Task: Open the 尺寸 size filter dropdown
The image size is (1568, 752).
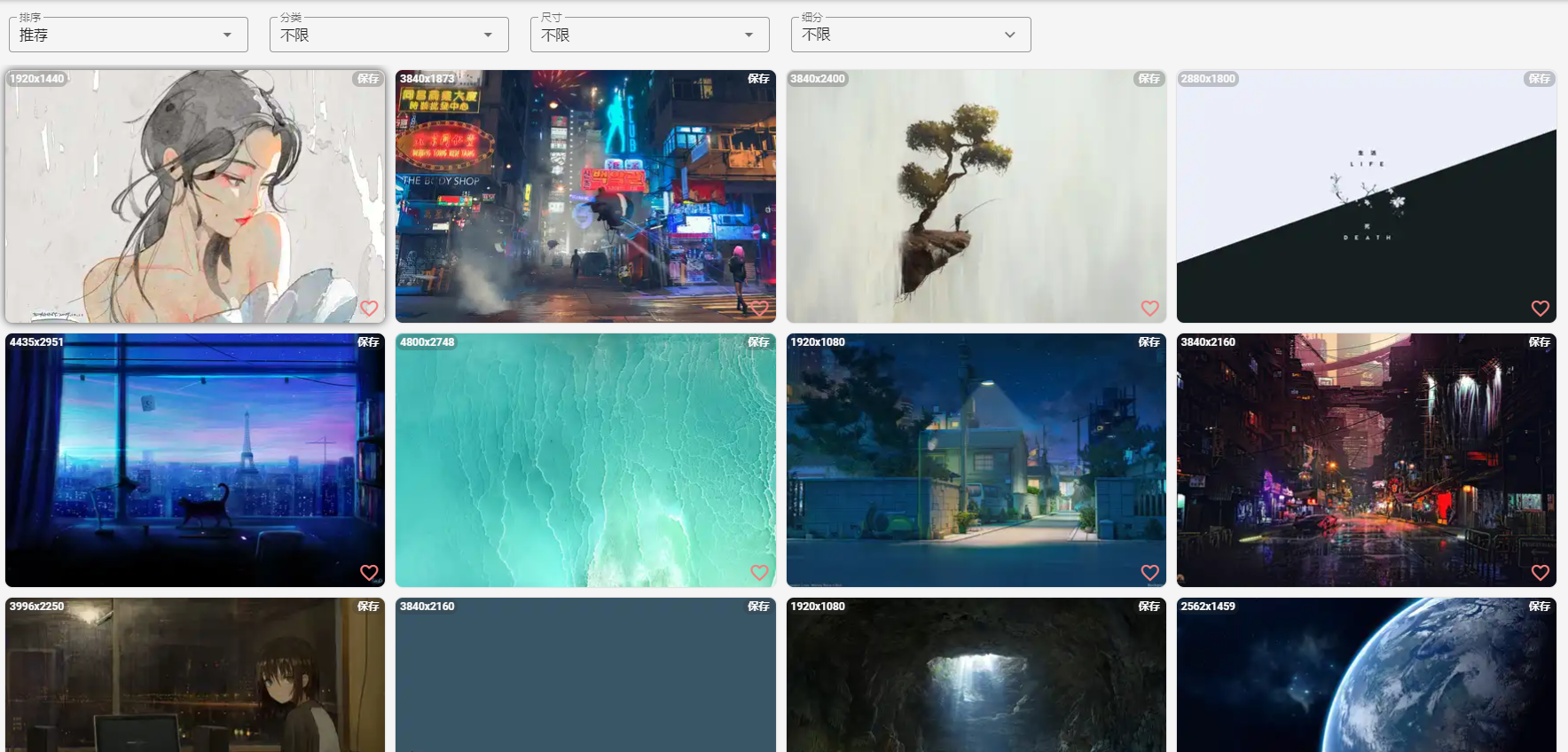Action: 649,35
